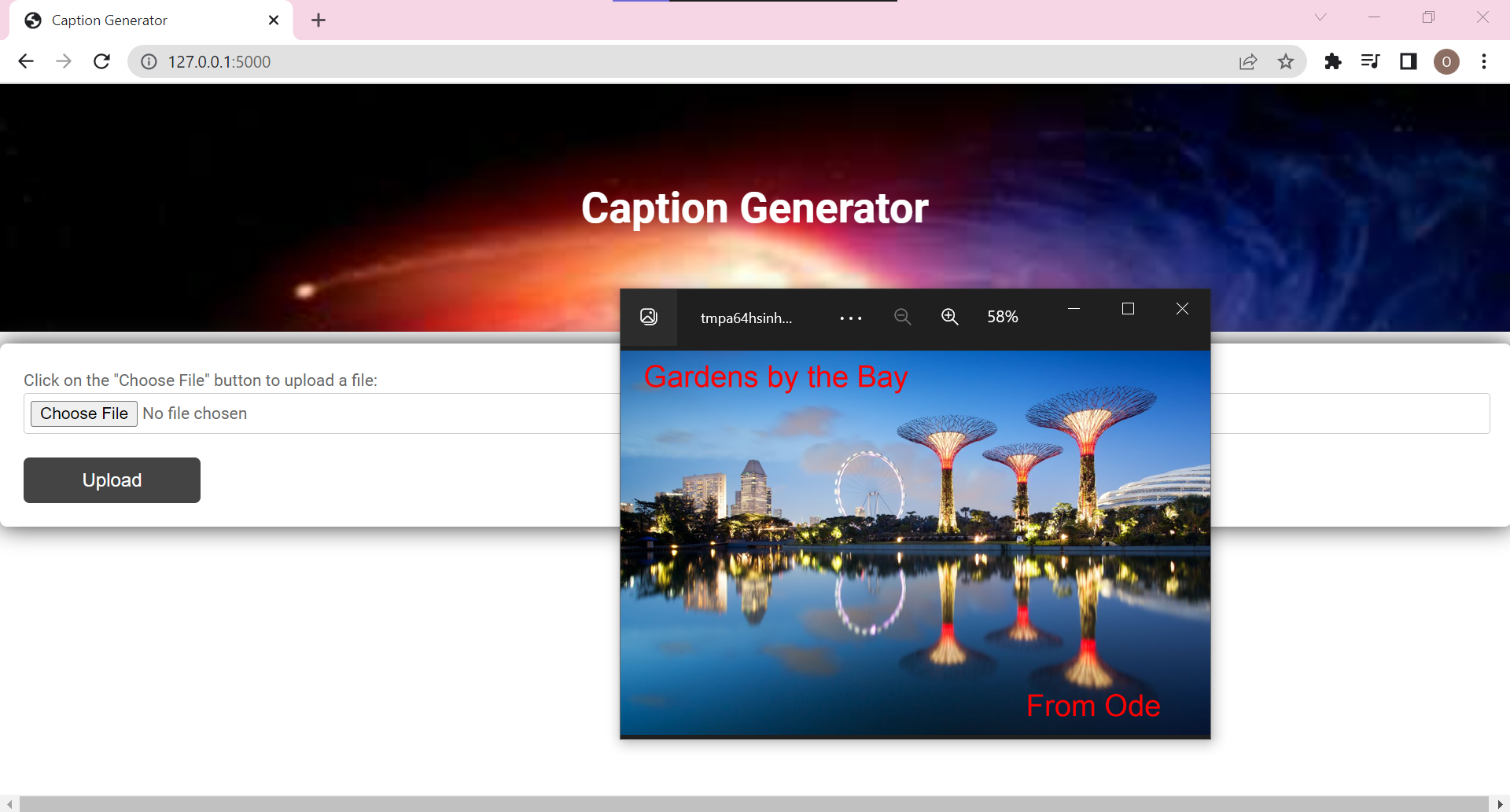The width and height of the screenshot is (1510, 812).
Task: Open the media playback controls icon
Action: pos(1371,61)
